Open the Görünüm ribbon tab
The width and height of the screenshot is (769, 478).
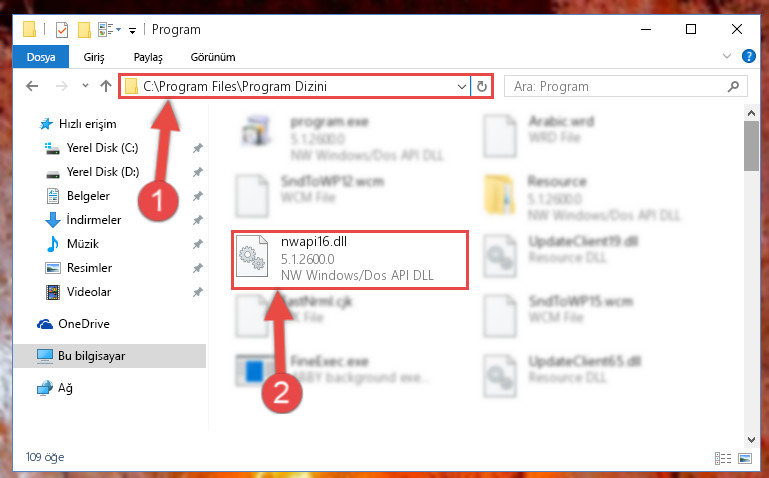tap(213, 57)
